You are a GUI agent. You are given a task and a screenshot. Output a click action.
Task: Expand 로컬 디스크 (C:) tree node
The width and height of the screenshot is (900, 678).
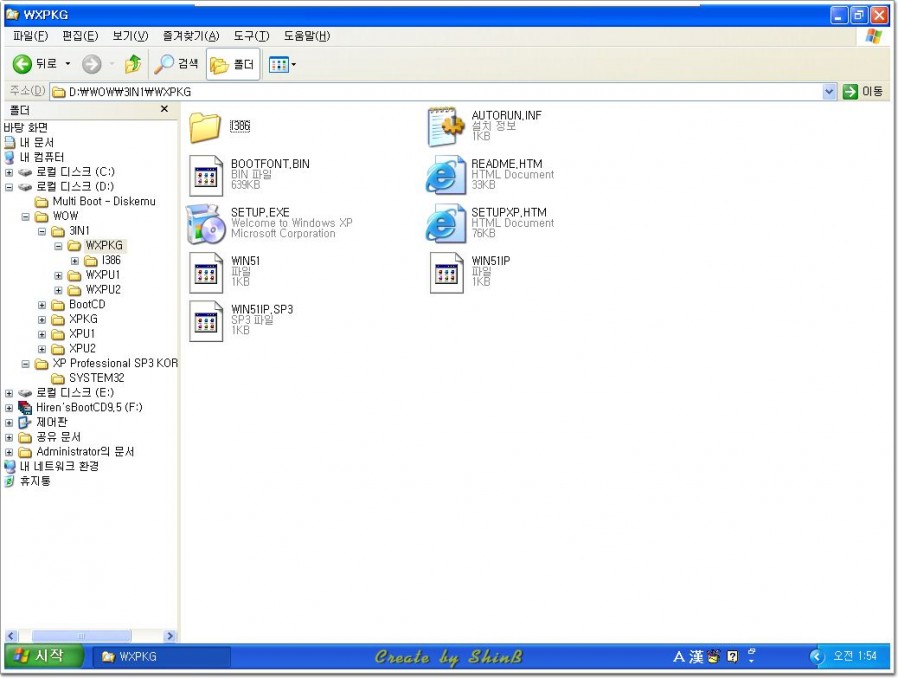click(9, 172)
